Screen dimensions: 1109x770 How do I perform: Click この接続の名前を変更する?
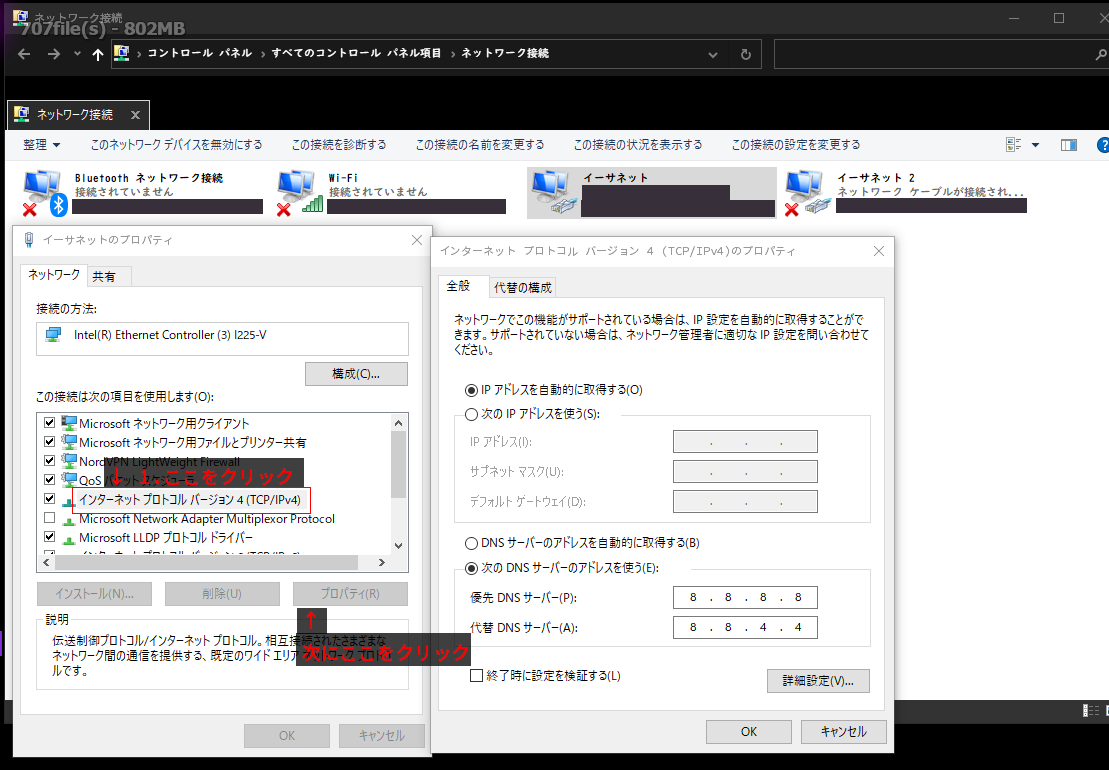point(480,144)
